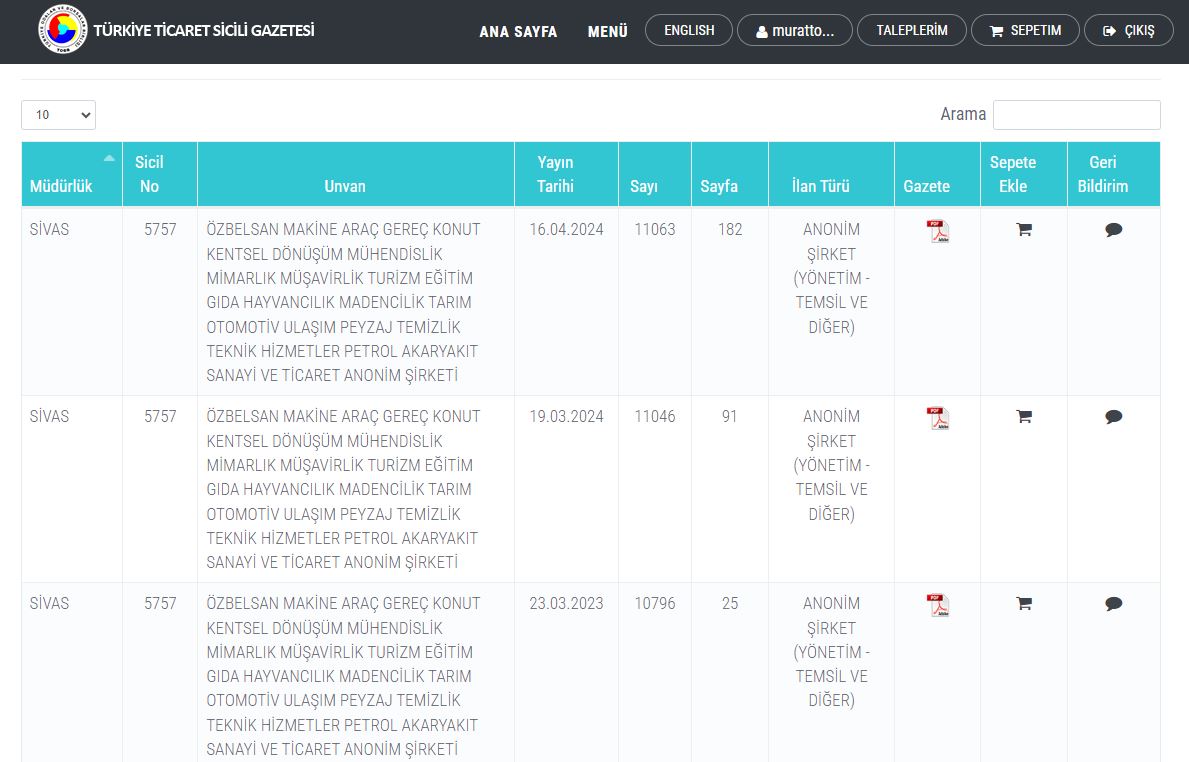Click the Arama search input field
Image resolution: width=1189 pixels, height=762 pixels.
click(x=1076, y=115)
